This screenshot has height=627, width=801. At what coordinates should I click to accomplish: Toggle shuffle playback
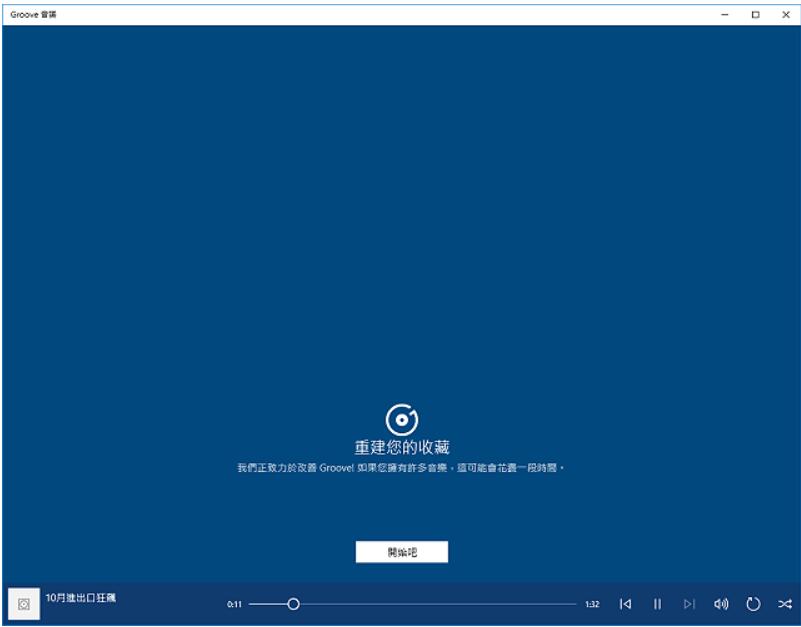click(785, 604)
